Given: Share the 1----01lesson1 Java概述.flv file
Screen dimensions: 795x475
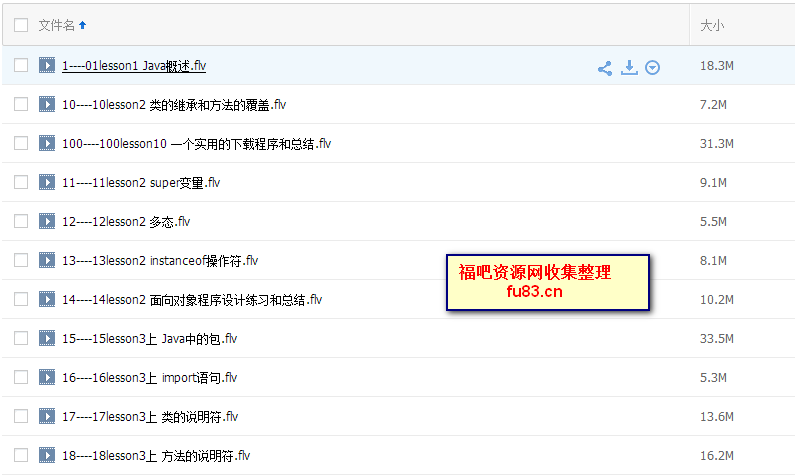Looking at the screenshot, I should pyautogui.click(x=604, y=68).
